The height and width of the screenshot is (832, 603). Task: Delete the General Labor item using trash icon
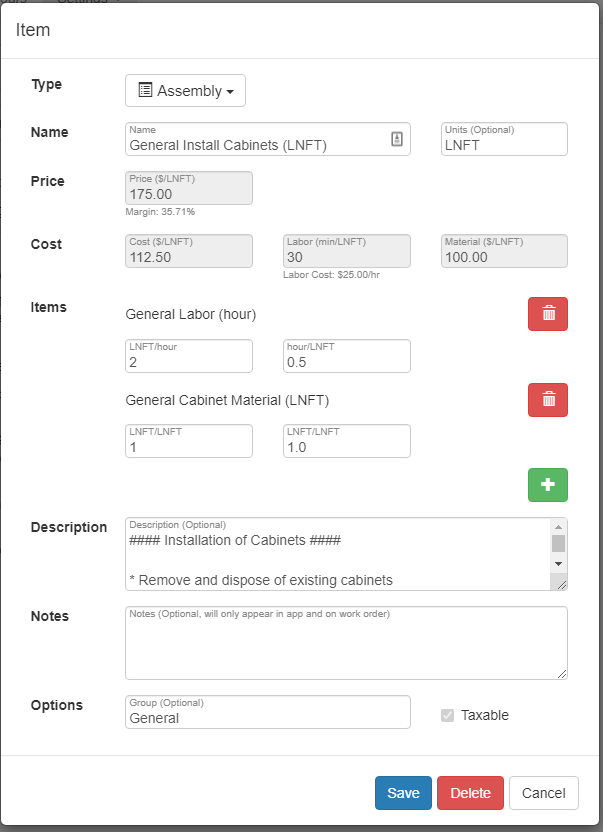[547, 313]
